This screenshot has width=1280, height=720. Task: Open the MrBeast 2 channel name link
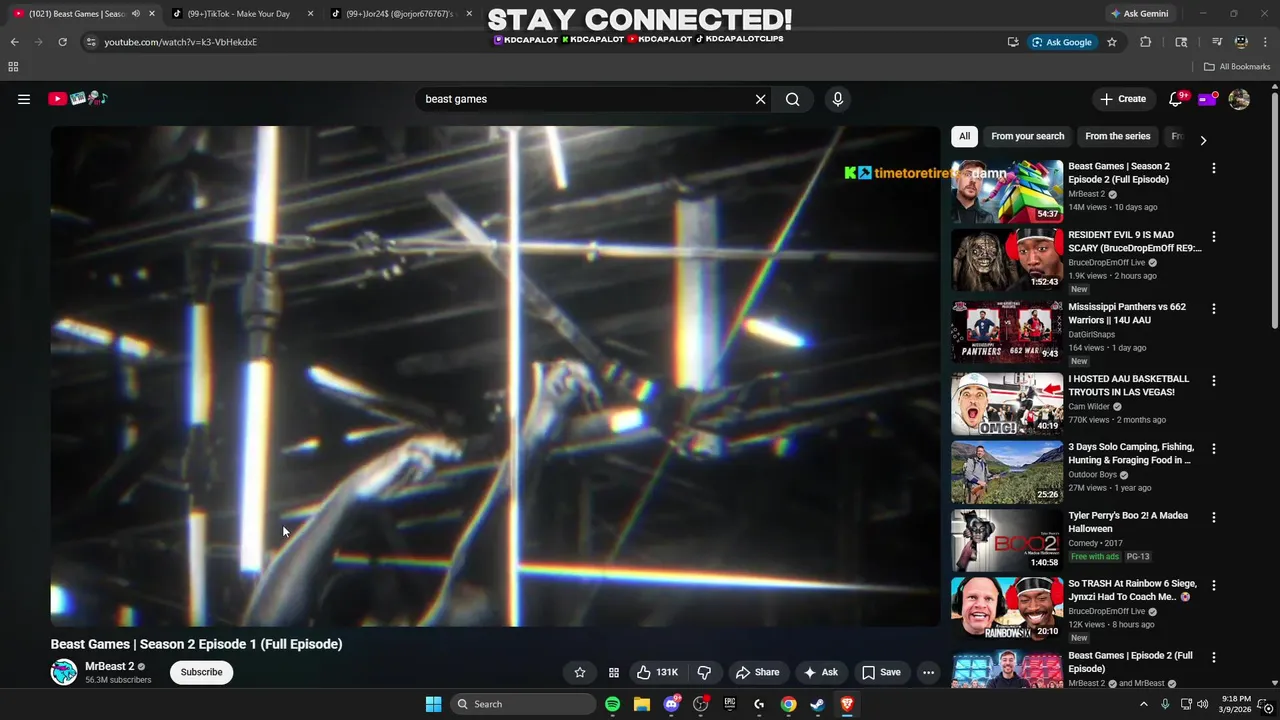(109, 666)
